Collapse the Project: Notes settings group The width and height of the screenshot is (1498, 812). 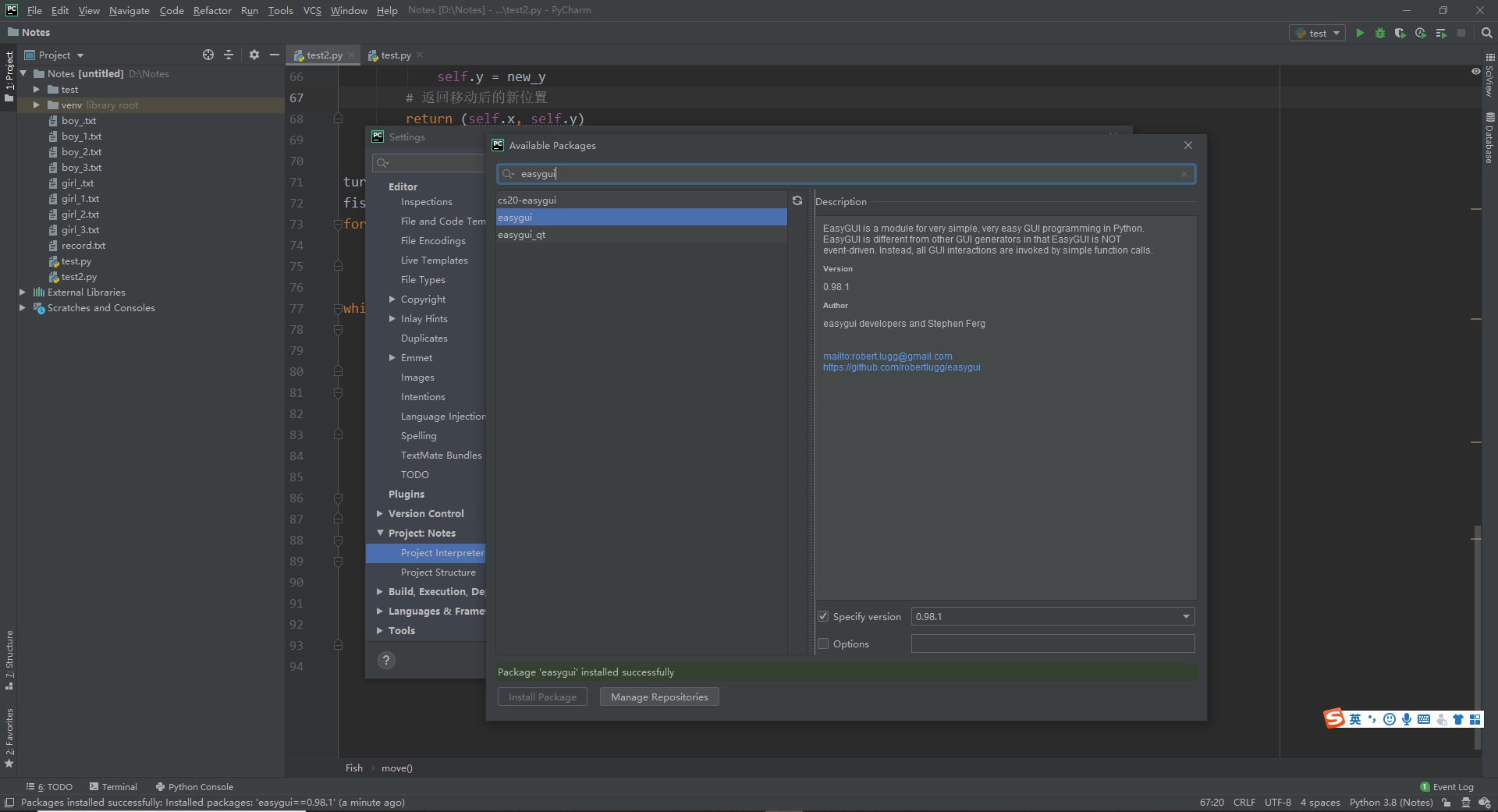[x=380, y=533]
